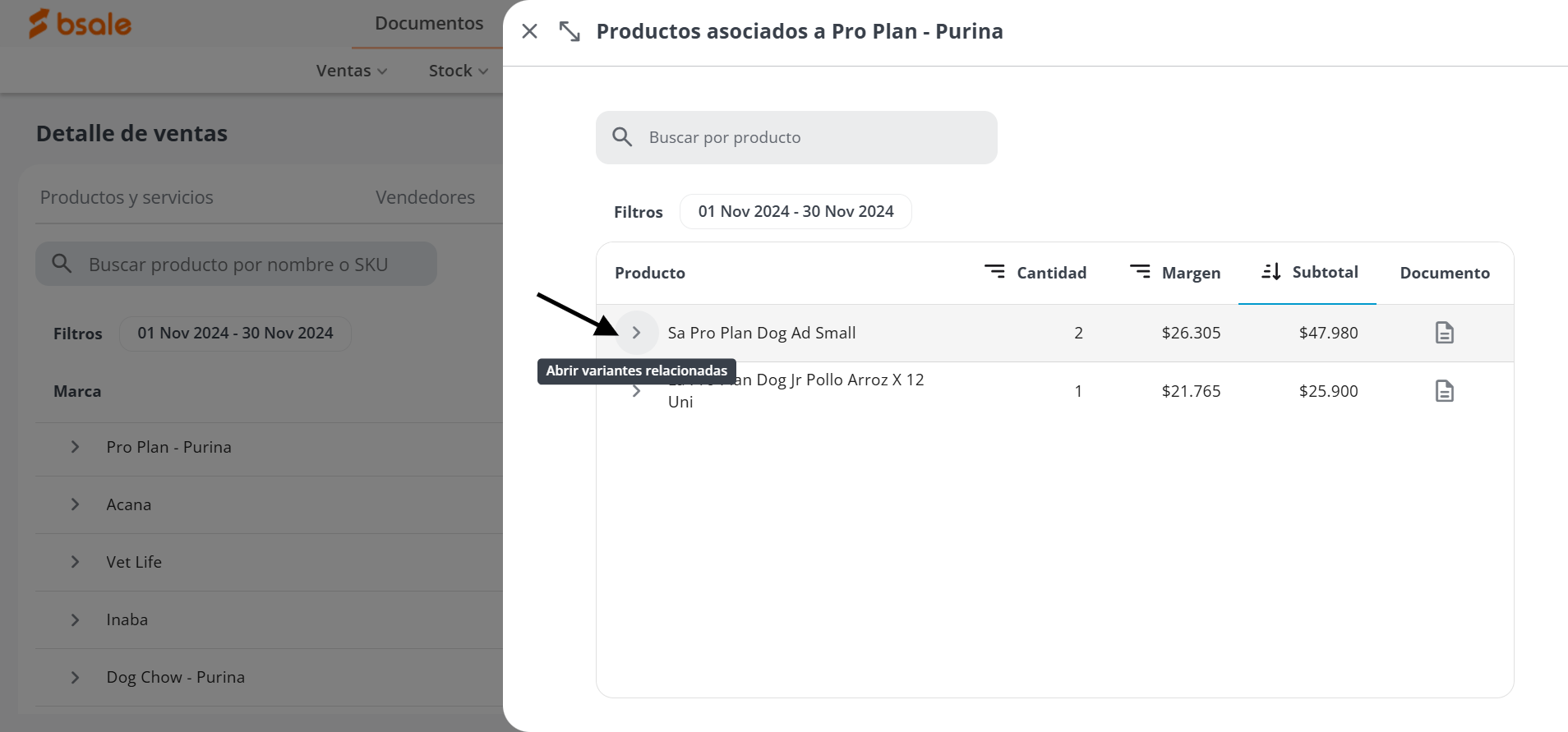Image resolution: width=1568 pixels, height=732 pixels.
Task: Open the 01 Nov 2024 - 30 Nov 2024 panel filter
Action: (796, 211)
